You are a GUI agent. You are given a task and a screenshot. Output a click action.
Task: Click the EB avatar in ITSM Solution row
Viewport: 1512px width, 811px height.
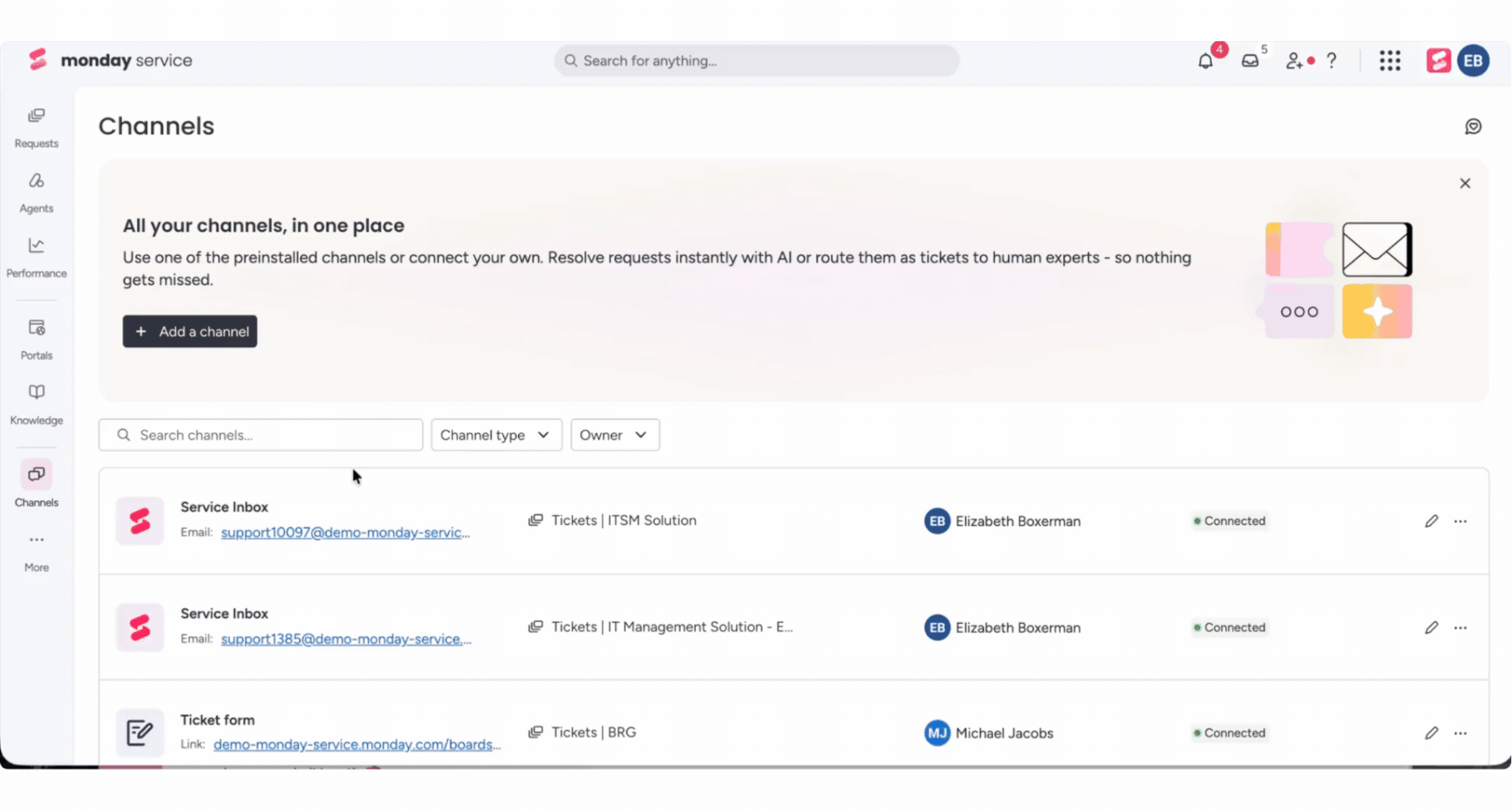[937, 521]
